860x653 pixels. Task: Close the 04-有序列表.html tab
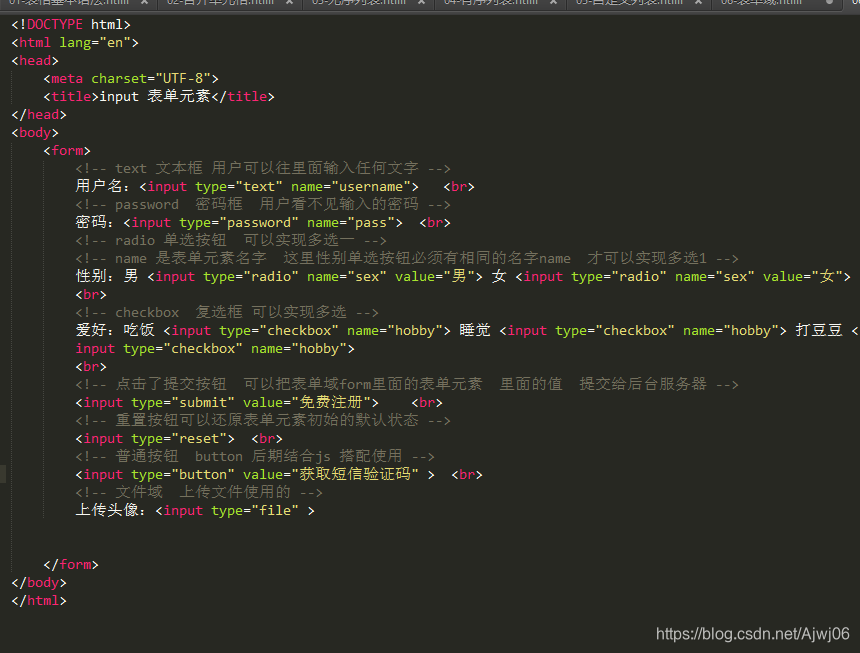click(x=553, y=3)
